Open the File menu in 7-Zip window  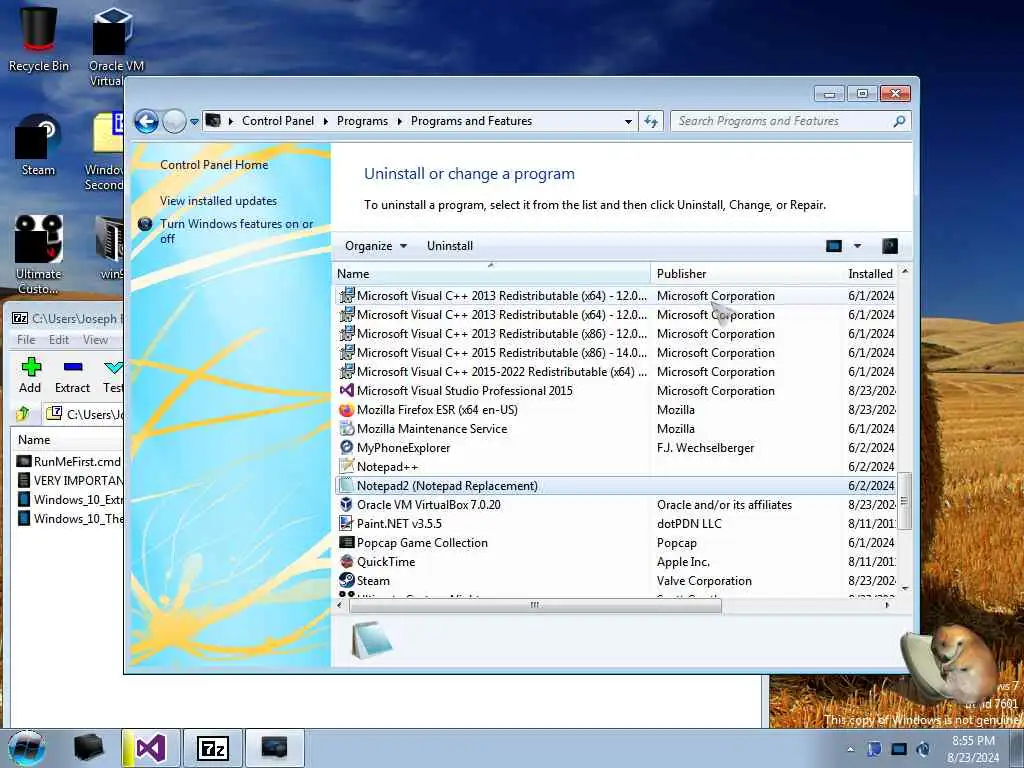[26, 340]
